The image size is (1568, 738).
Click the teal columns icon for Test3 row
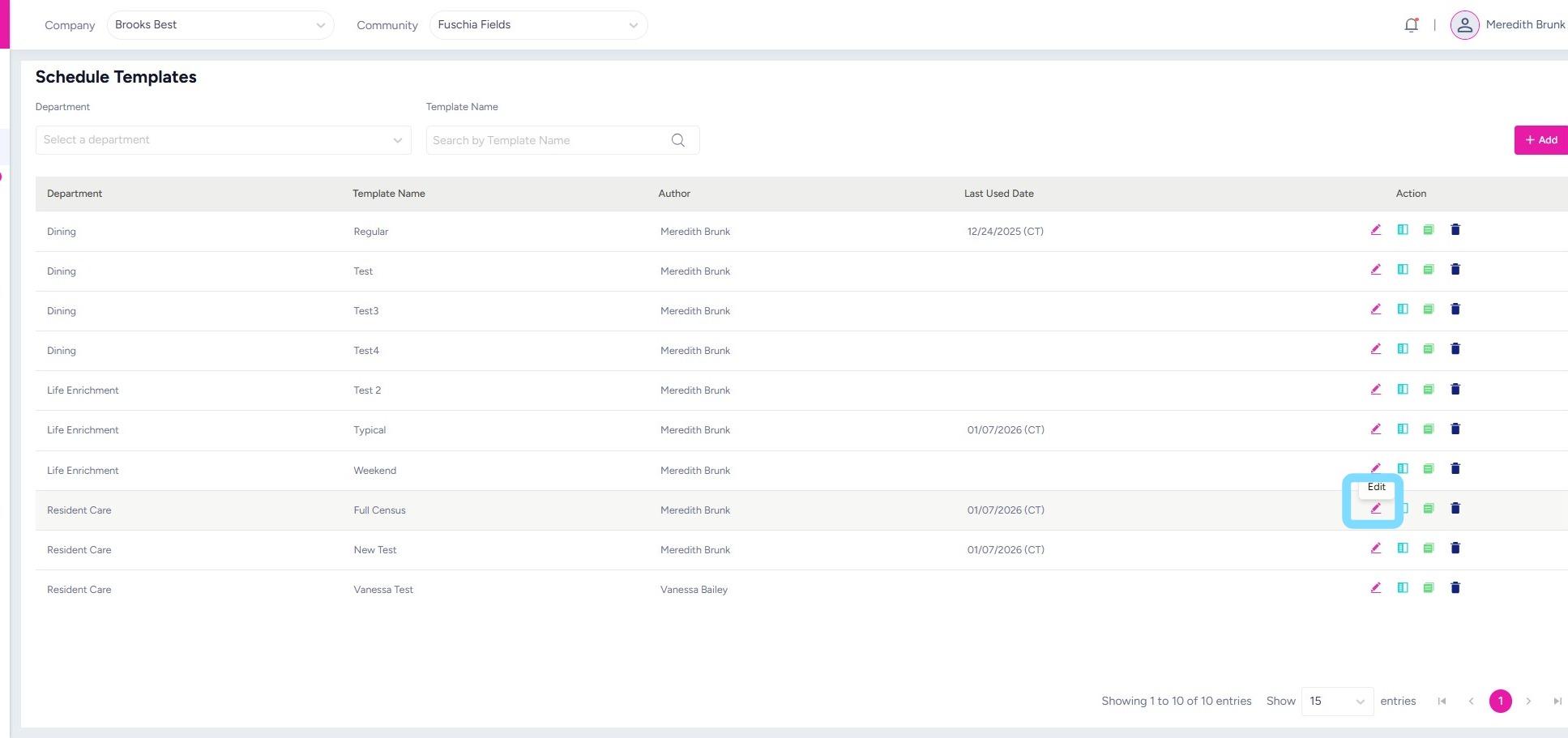point(1402,309)
